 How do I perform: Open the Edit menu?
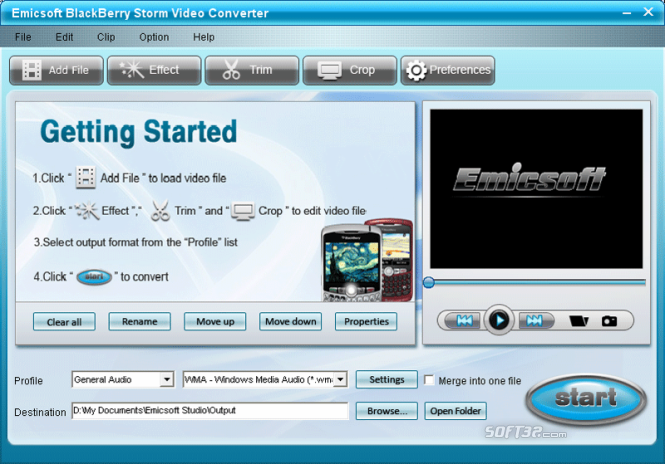tap(64, 37)
